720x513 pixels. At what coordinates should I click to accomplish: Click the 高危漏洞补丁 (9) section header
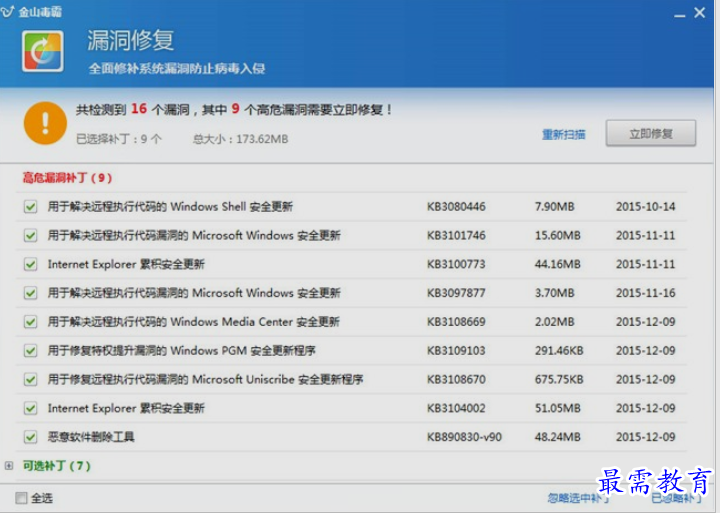(68, 178)
